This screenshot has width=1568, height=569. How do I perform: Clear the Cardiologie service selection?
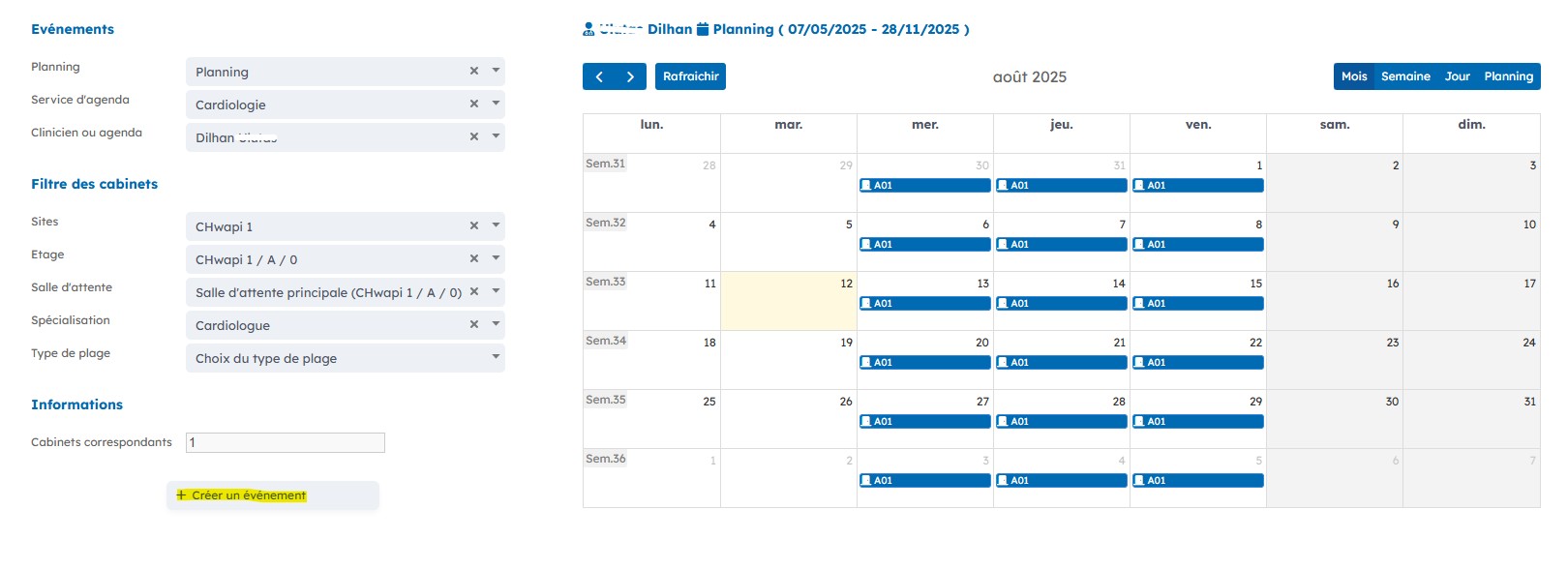coord(474,104)
